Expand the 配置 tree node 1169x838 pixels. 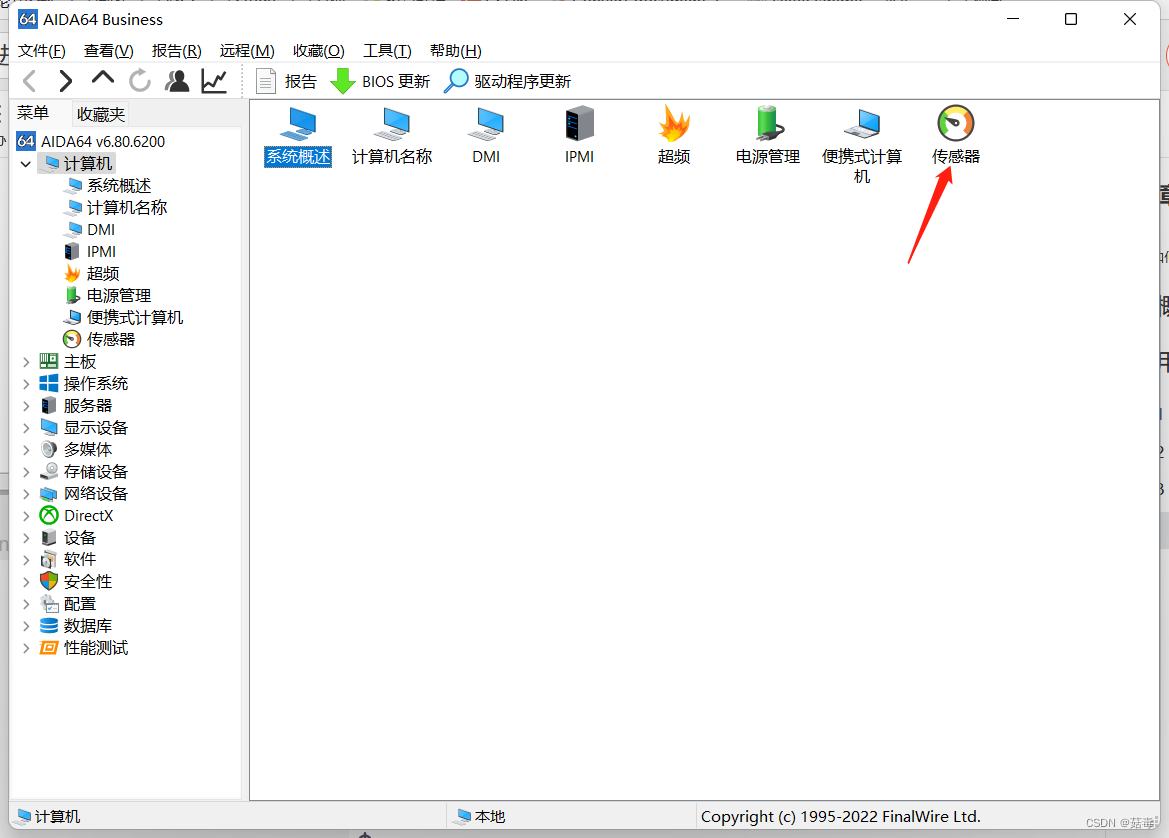coord(26,604)
